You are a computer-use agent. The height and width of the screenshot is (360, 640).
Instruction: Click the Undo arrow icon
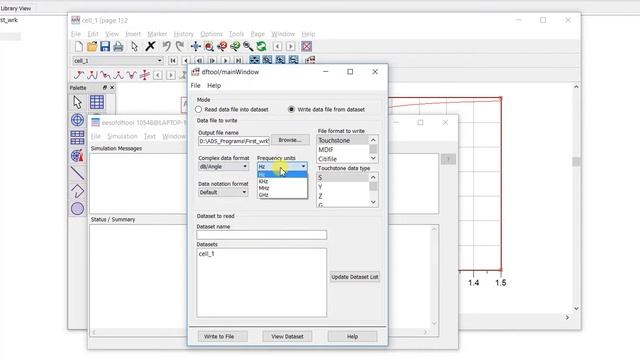[166, 47]
